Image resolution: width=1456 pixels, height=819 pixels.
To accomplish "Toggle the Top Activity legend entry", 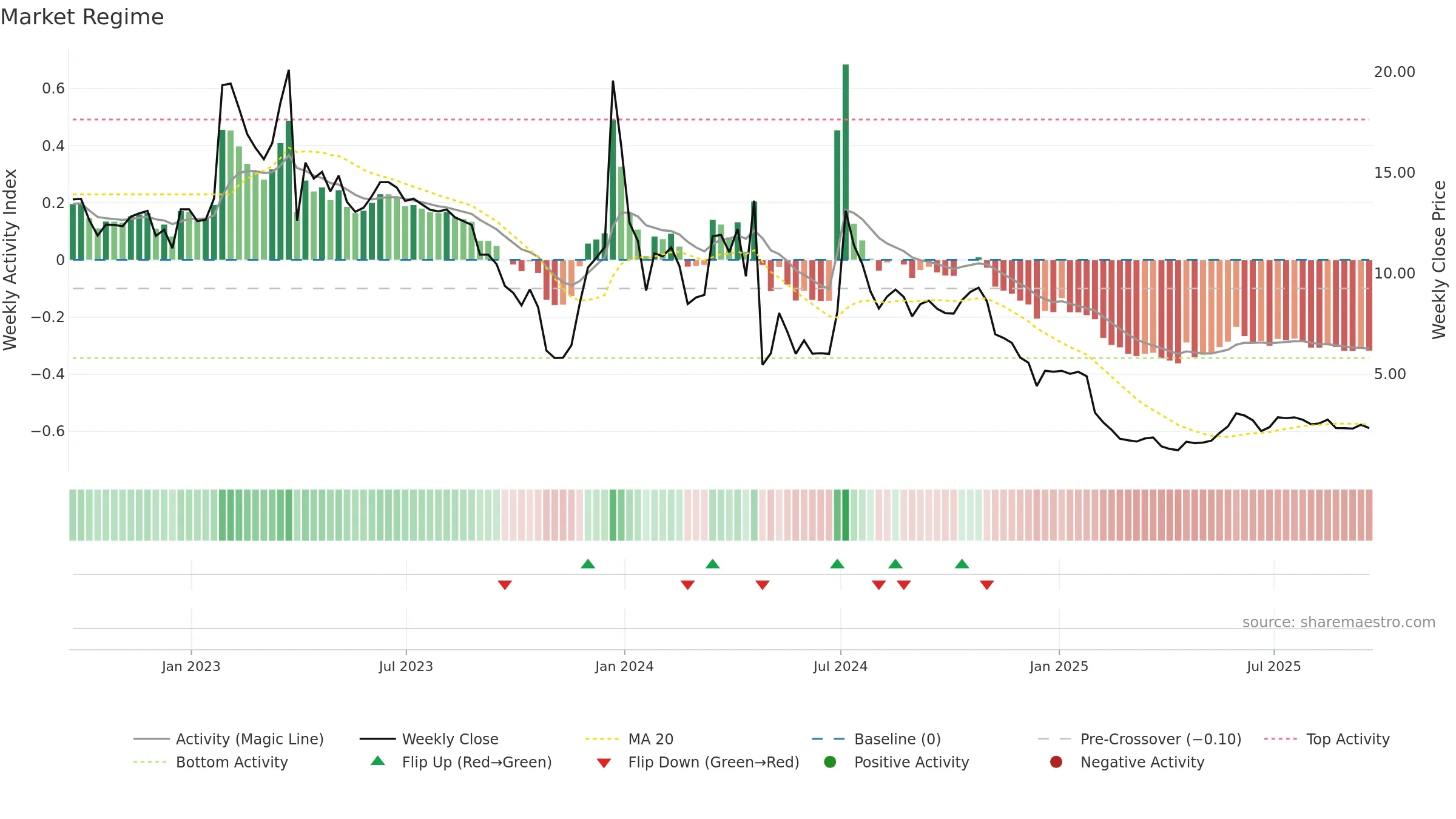I will point(1327,739).
